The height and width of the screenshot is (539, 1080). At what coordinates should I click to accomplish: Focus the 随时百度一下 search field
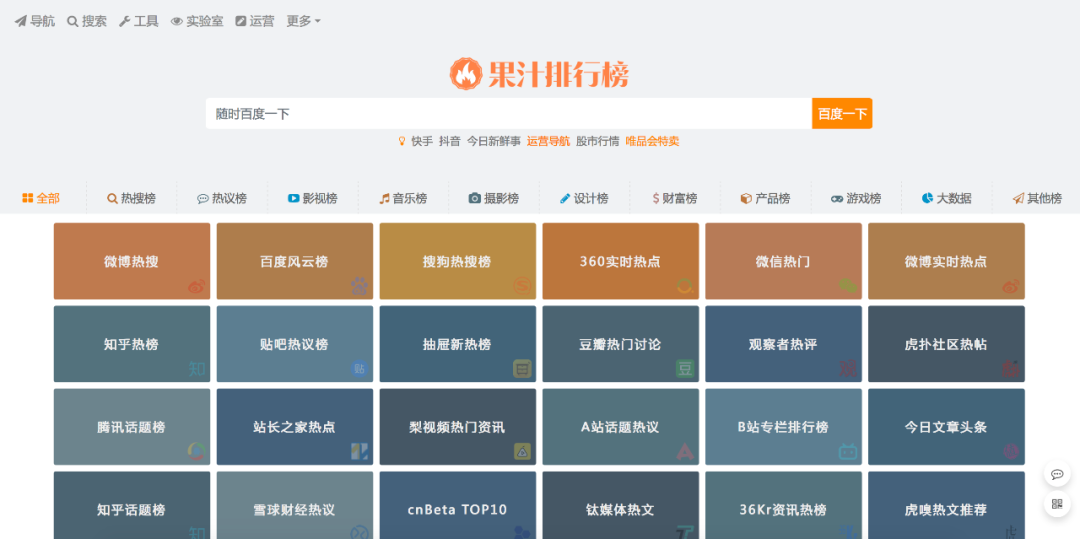509,114
